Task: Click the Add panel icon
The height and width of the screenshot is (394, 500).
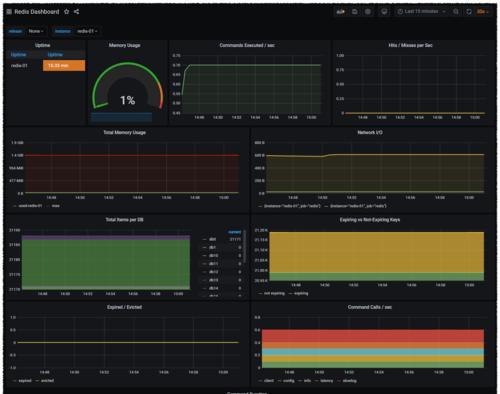Action: tap(340, 12)
